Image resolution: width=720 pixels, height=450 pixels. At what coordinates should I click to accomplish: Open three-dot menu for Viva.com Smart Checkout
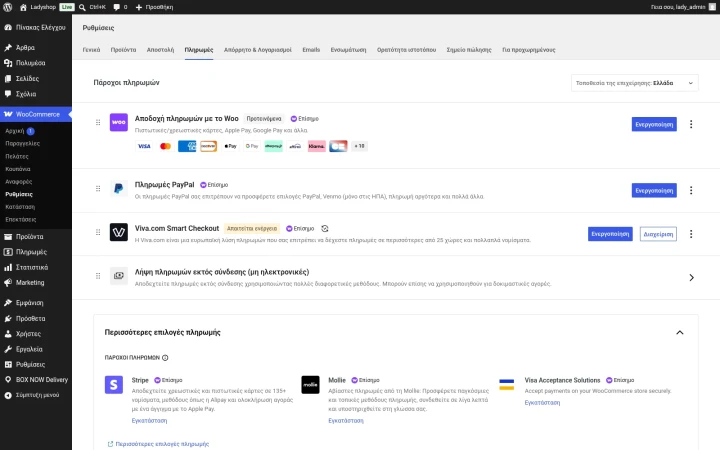click(691, 234)
